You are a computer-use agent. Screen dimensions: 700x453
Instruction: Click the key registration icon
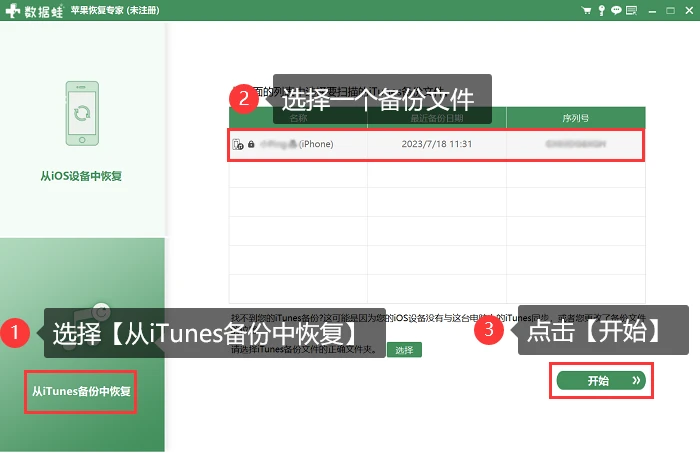(601, 10)
